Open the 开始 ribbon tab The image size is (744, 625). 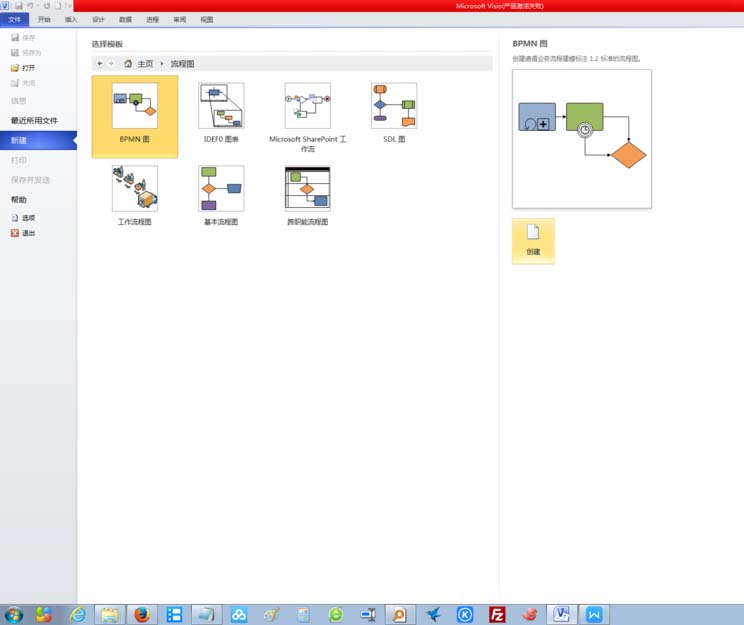(44, 19)
